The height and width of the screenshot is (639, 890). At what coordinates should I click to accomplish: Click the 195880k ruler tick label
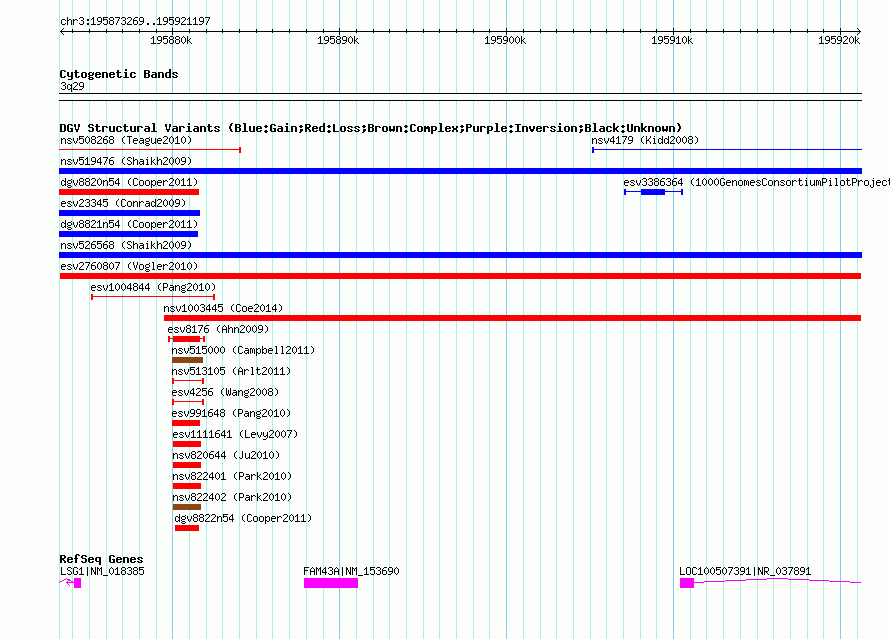coord(171,40)
